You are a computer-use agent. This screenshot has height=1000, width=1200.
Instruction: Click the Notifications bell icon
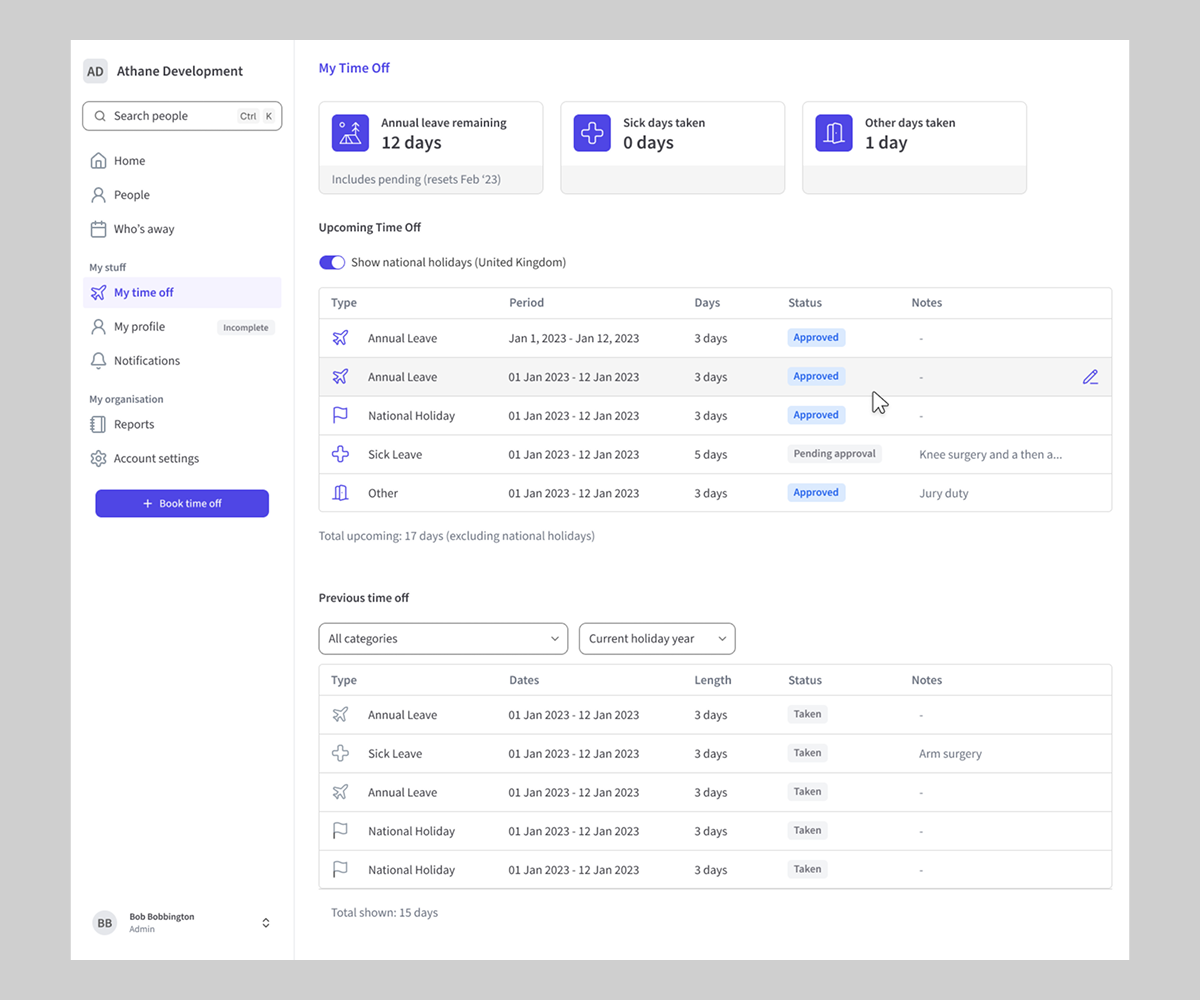(x=98, y=361)
